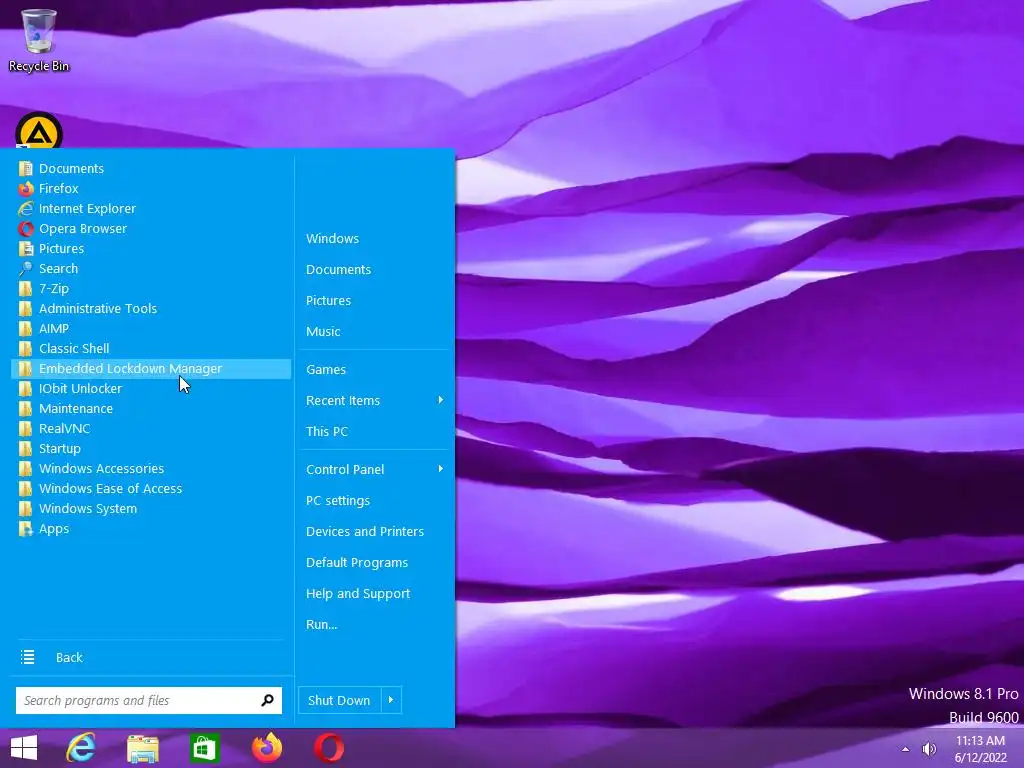Screen dimensions: 1024x768
Task: Expand the Control Panel submenu arrow
Action: click(441, 469)
